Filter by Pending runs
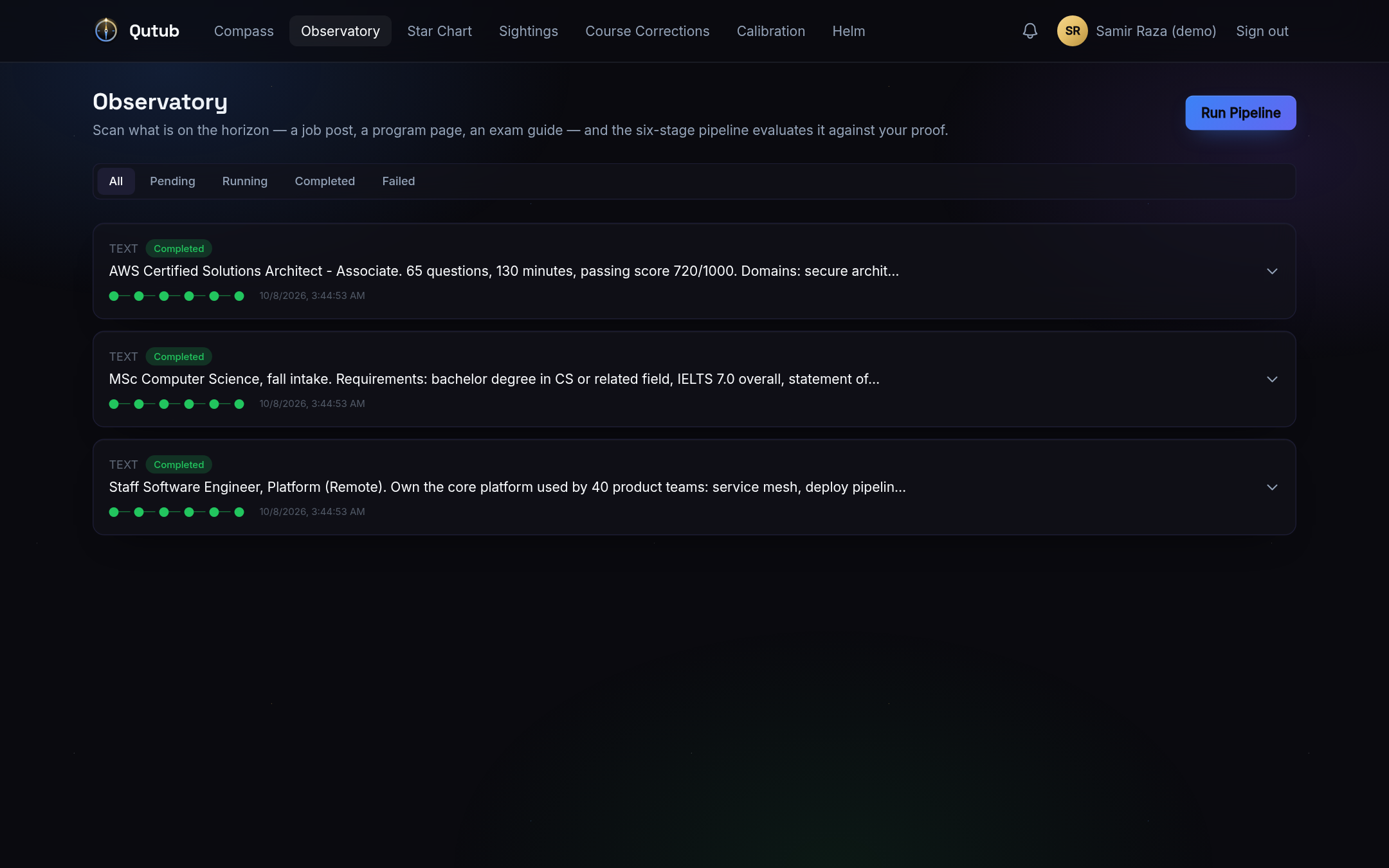The width and height of the screenshot is (1389, 868). click(172, 181)
